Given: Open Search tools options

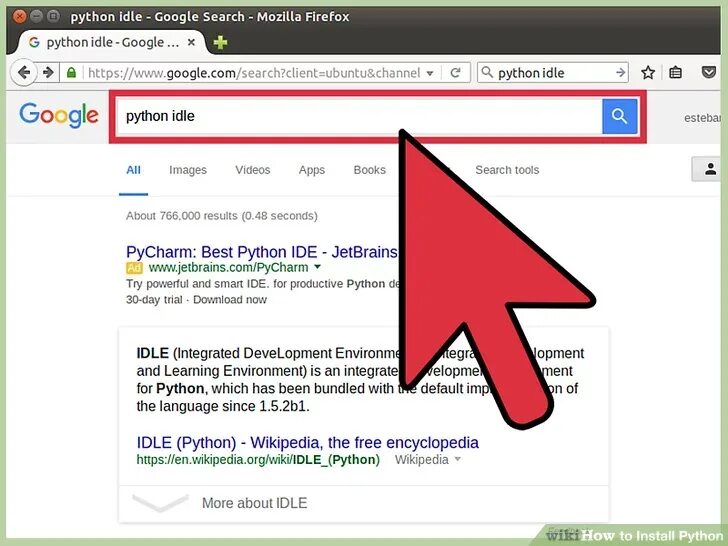Looking at the screenshot, I should coord(507,170).
